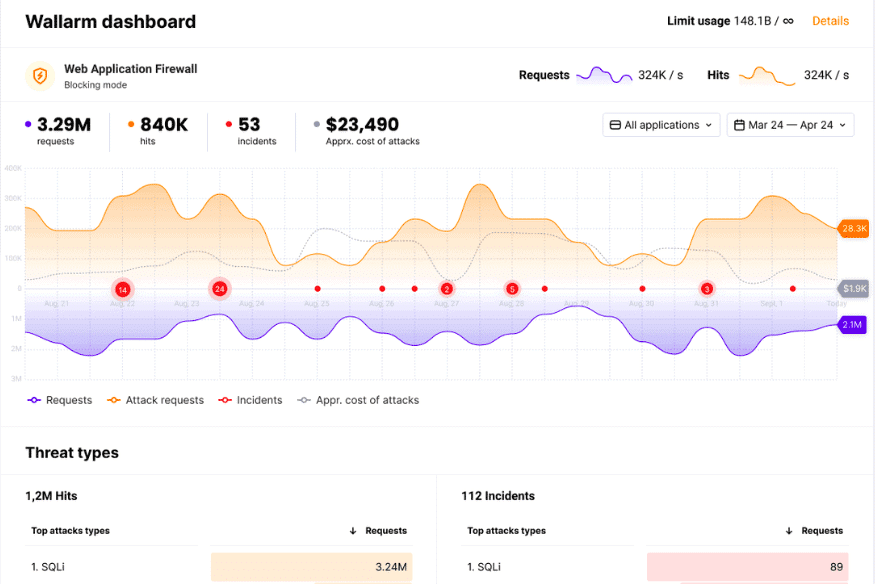875x584 pixels.
Task: Click the 840K hits stat
Action: [158, 131]
